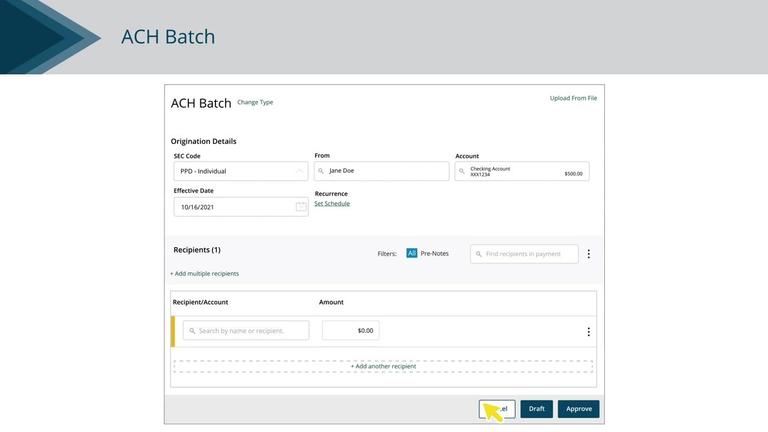Viewport: 768px width, 432px height.
Task: Click the Set Schedule recurrence link
Action: tap(332, 203)
